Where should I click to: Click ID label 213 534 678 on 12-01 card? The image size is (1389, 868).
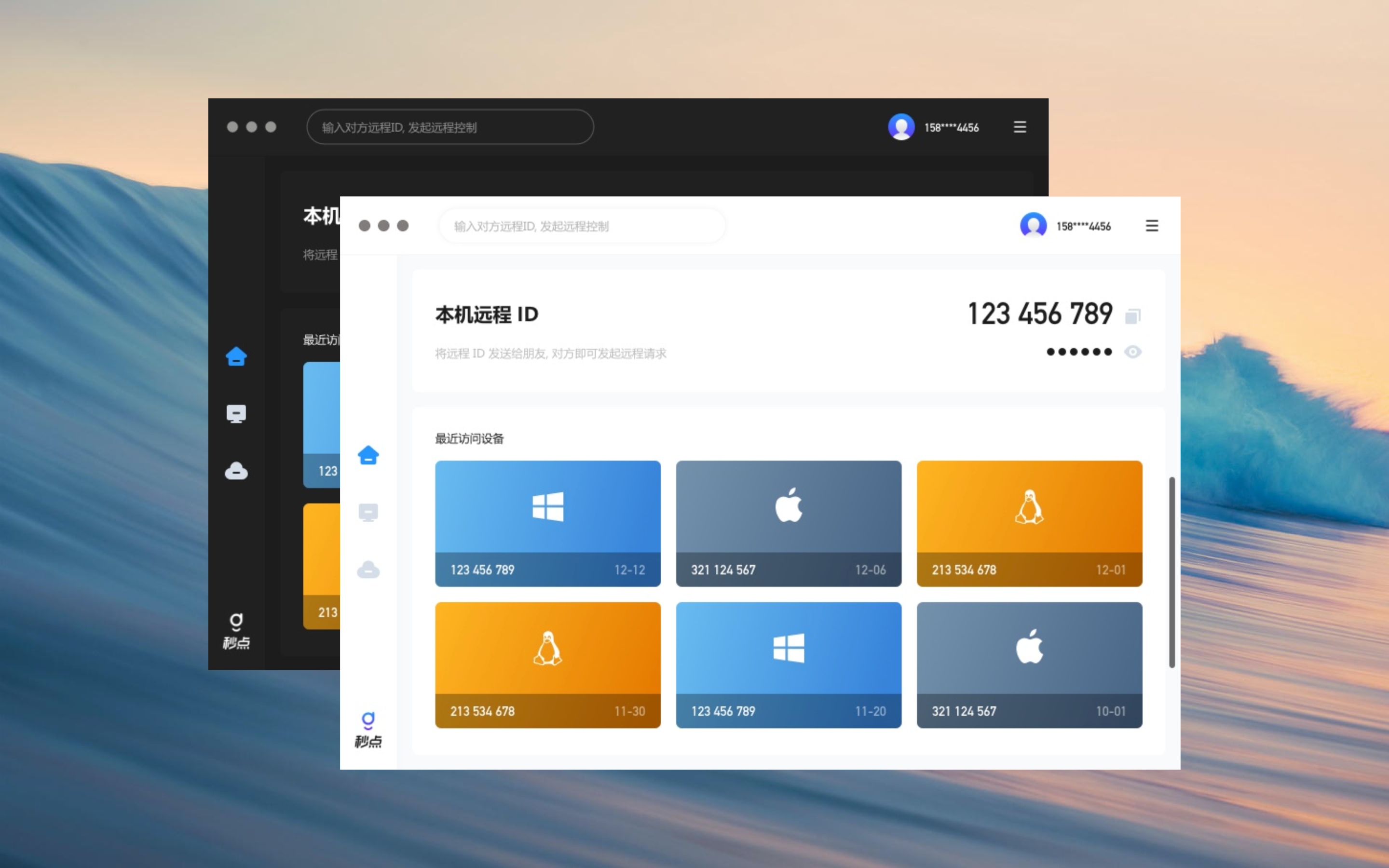point(964,570)
